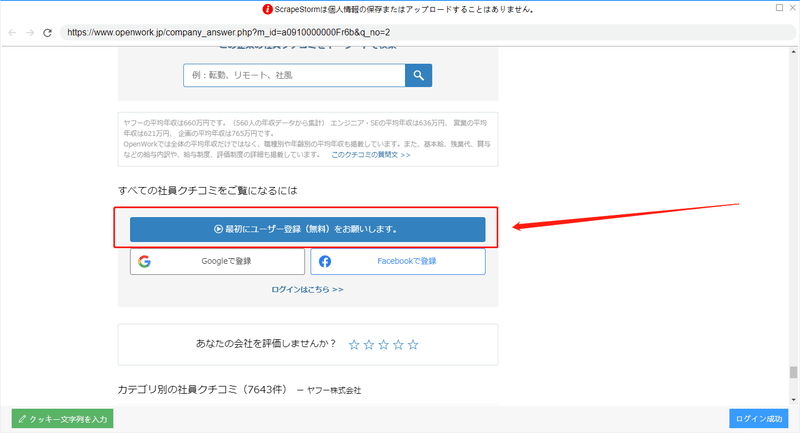
Task: Open the ログインはこちら >> link
Action: click(307, 289)
